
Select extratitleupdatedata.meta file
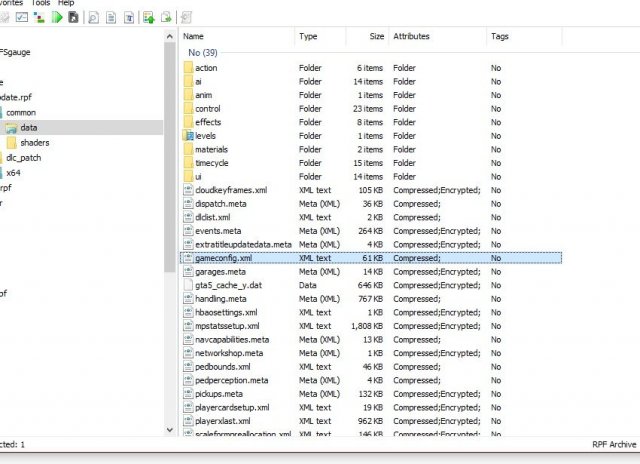371,244
